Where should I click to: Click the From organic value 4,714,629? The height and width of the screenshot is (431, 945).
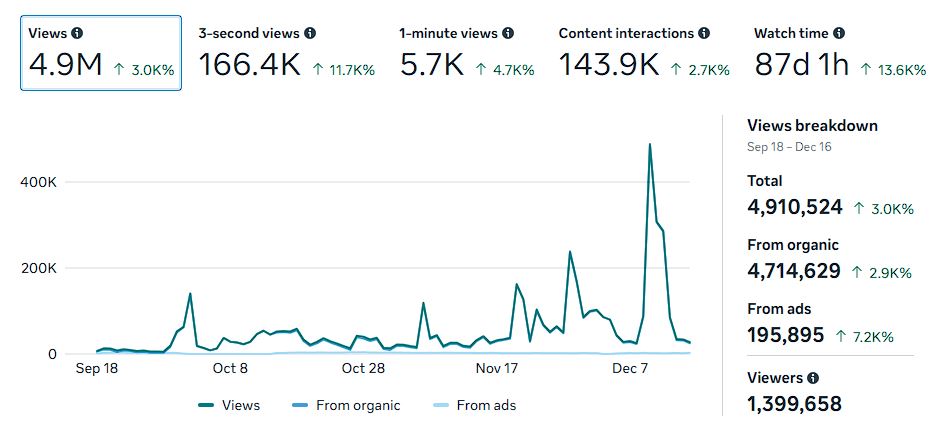coord(793,271)
